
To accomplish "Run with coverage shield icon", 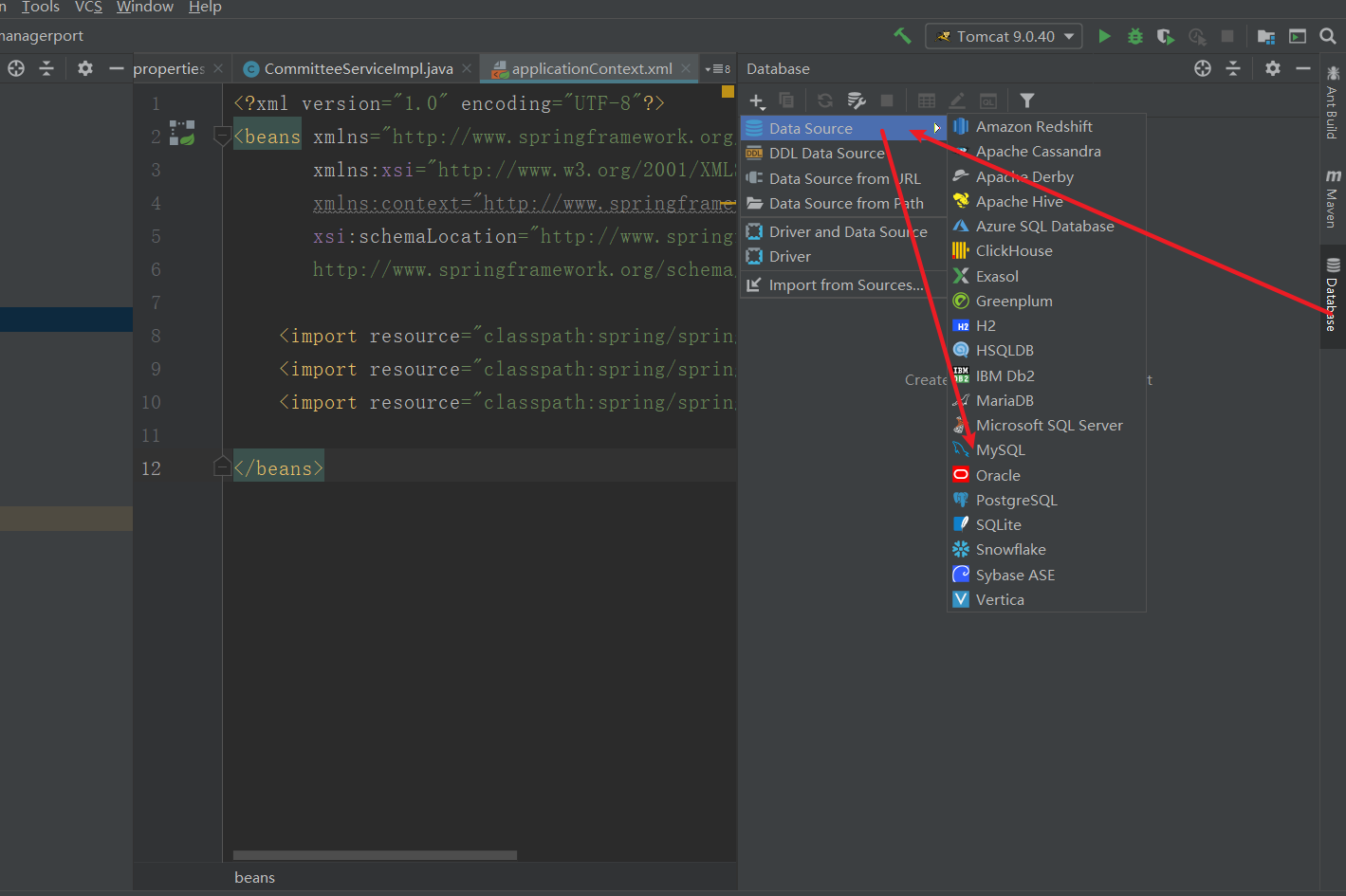I will click(x=1166, y=36).
